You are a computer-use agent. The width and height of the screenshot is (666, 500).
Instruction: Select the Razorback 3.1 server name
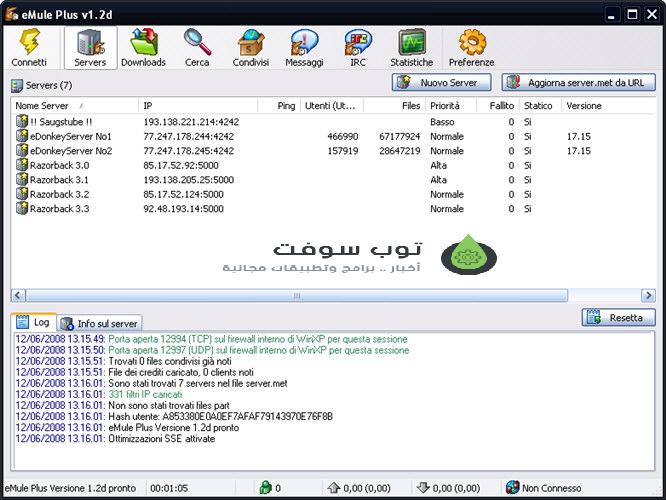[x=59, y=180]
